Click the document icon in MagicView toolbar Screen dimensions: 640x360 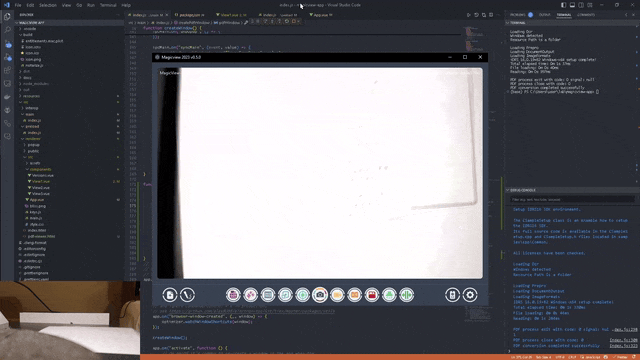(170, 295)
